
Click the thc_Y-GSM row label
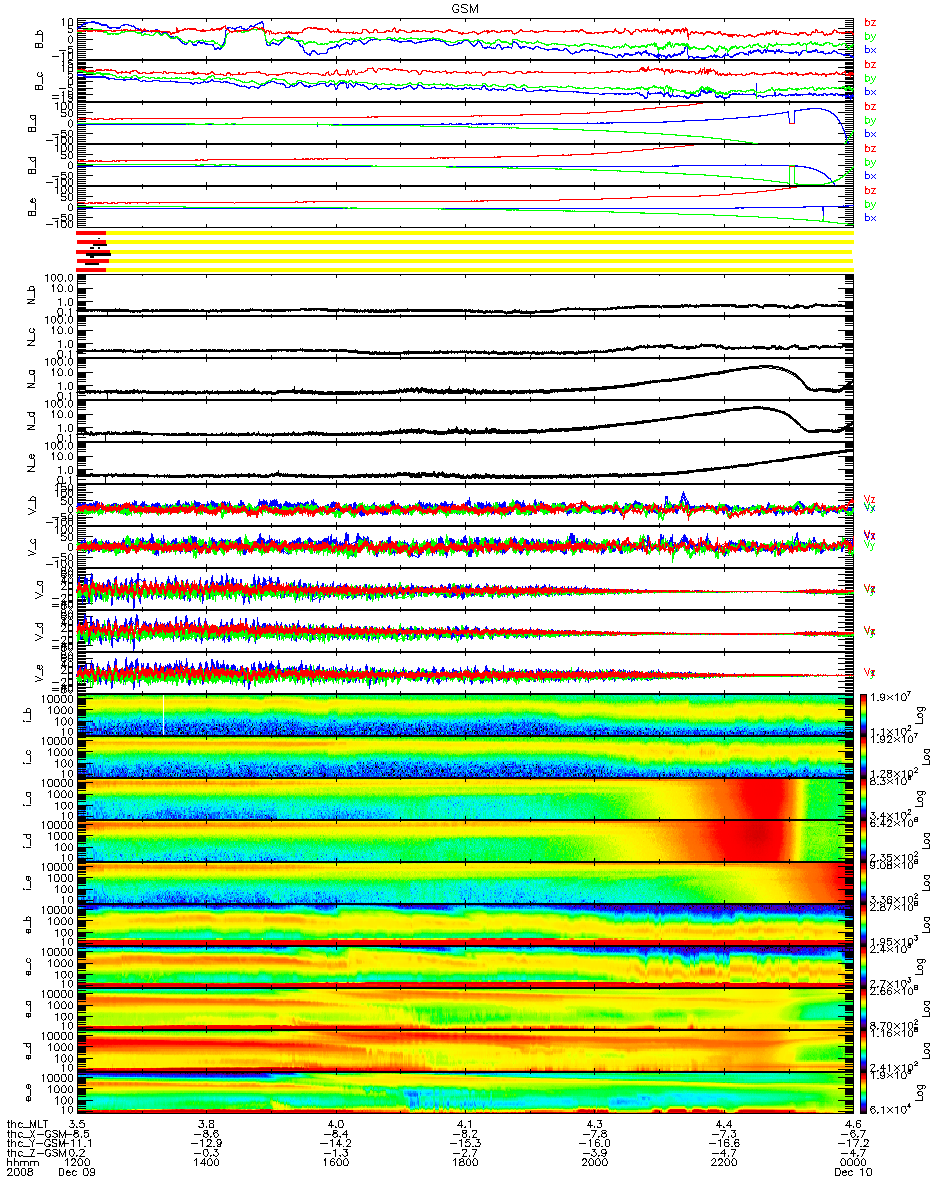click(x=34, y=1142)
